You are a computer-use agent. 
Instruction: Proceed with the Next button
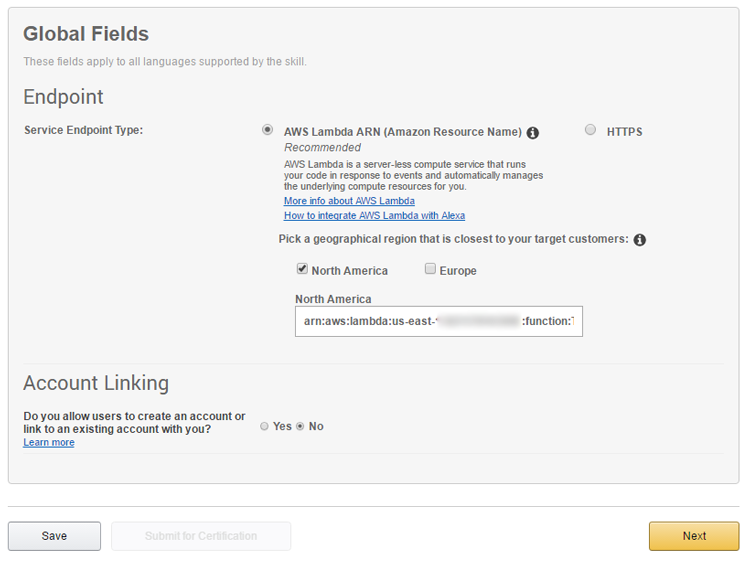[694, 536]
